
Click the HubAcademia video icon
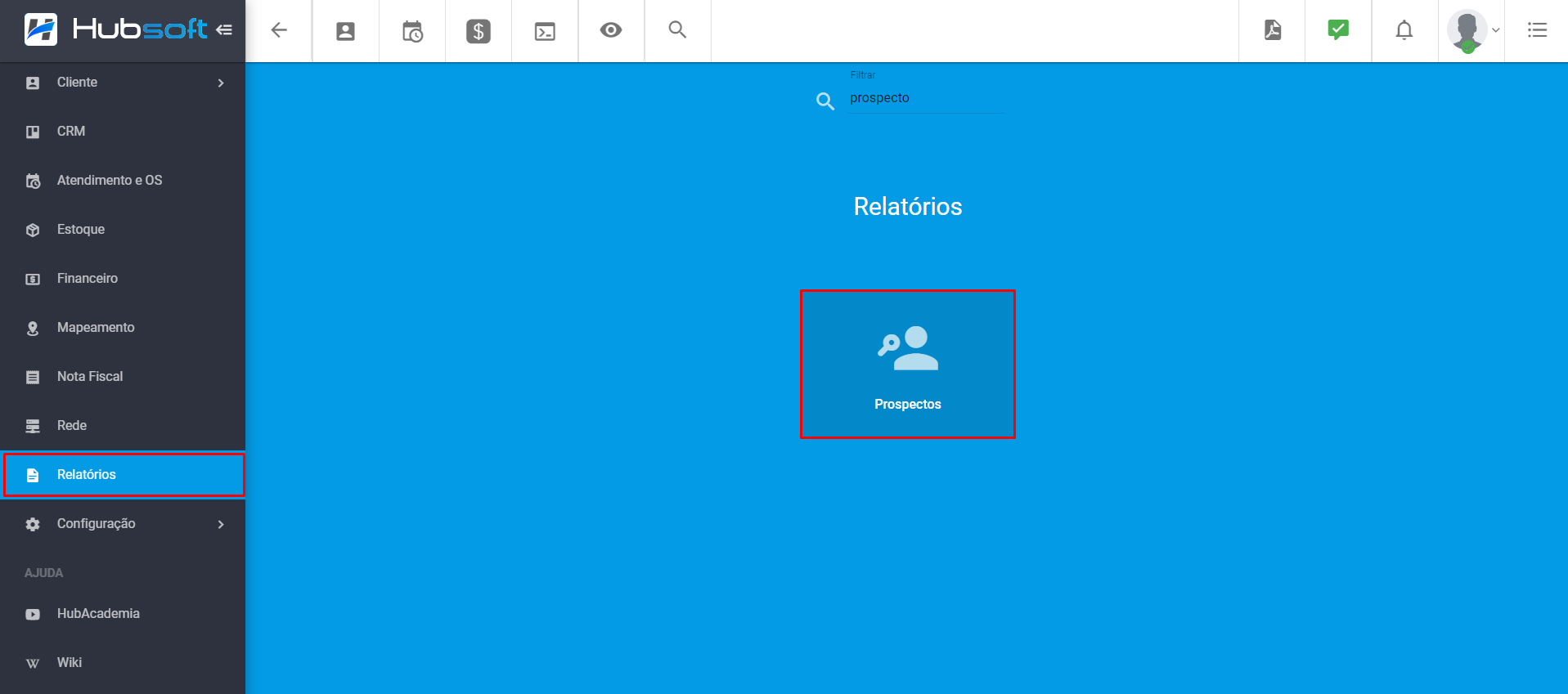[x=33, y=614]
